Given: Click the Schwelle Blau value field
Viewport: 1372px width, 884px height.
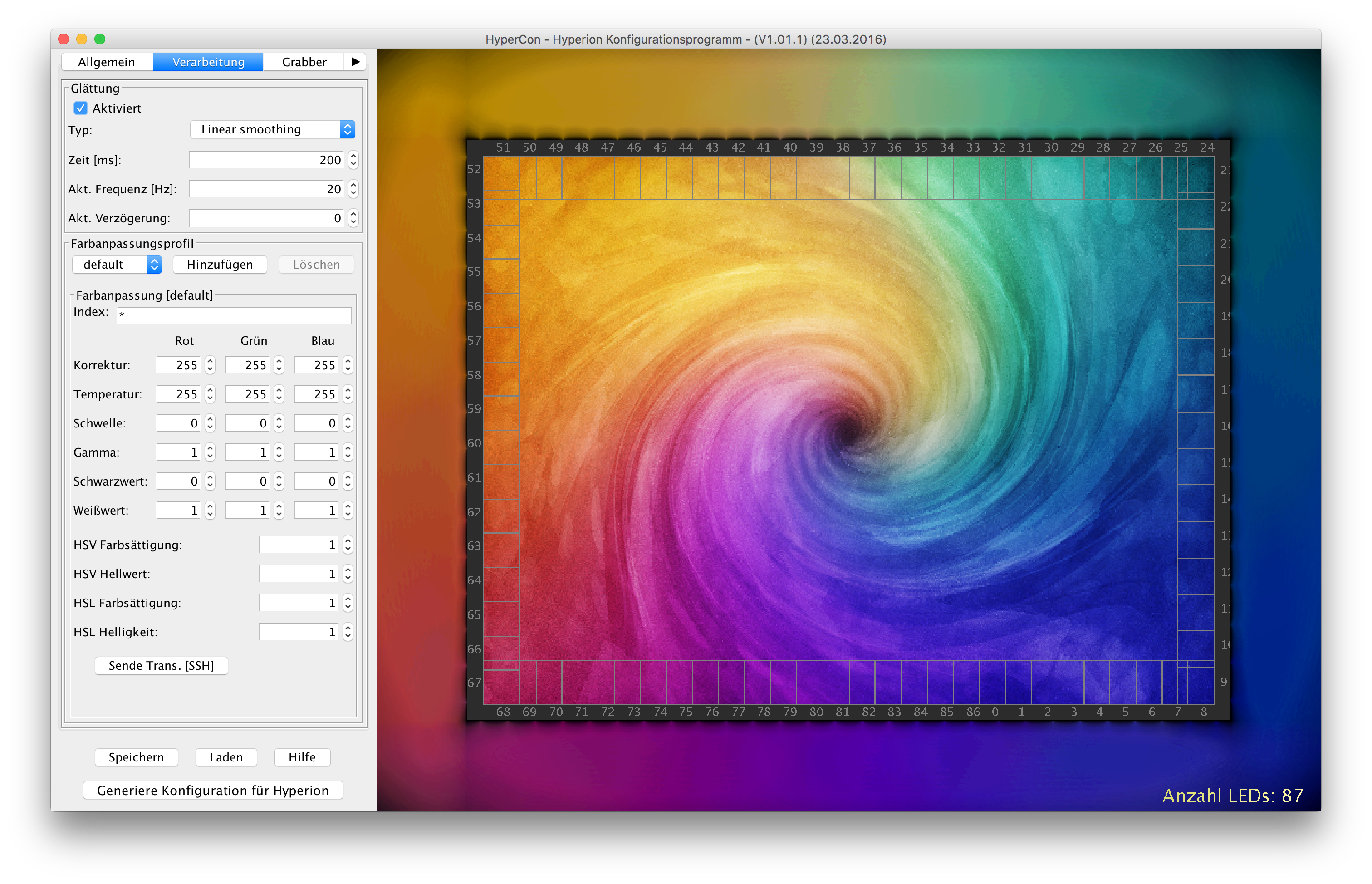Looking at the screenshot, I should pos(316,423).
